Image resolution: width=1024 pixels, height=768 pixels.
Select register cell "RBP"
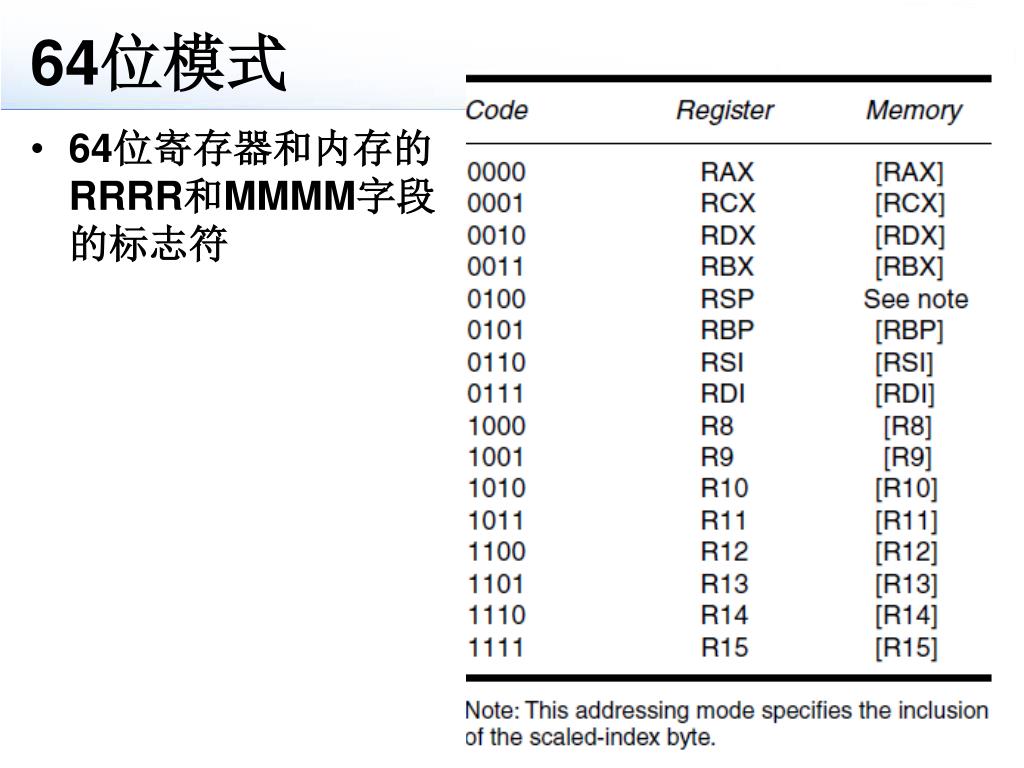[728, 330]
